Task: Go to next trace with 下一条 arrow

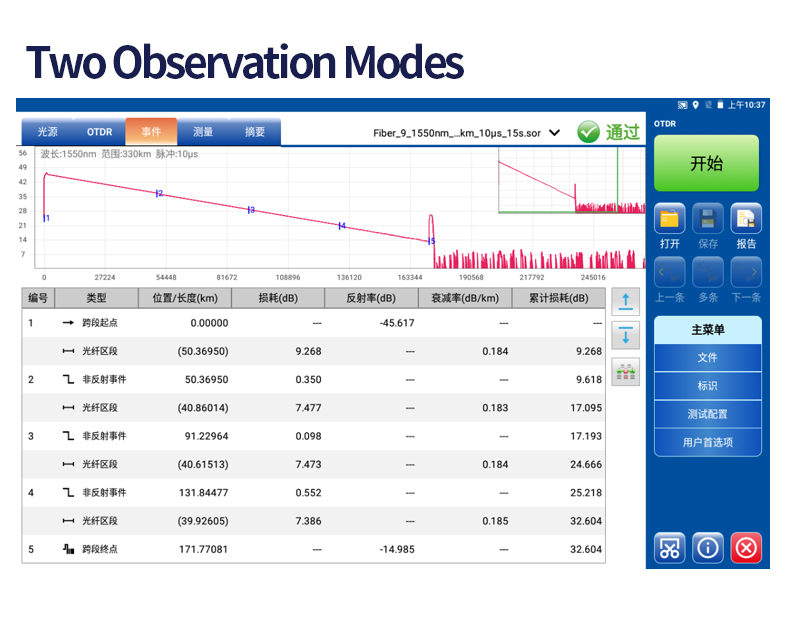Action: click(x=746, y=272)
